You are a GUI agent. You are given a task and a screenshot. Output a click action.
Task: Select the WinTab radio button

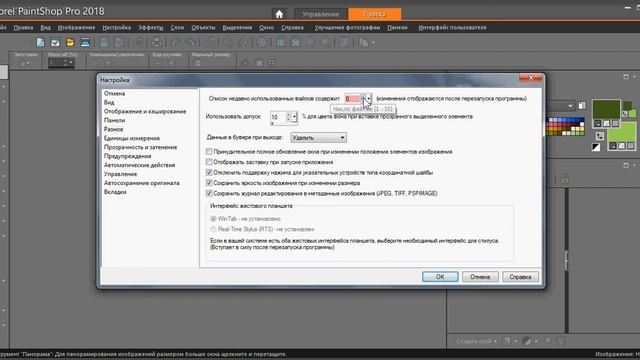213,219
